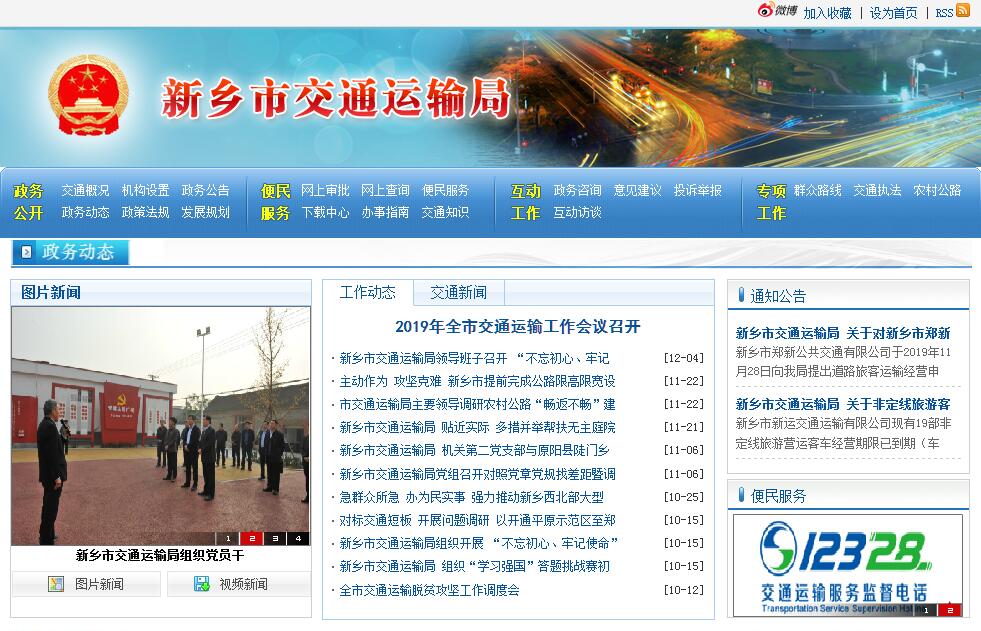This screenshot has height=631, width=981.
Task: Select photo slide number 4
Action: [x=298, y=538]
